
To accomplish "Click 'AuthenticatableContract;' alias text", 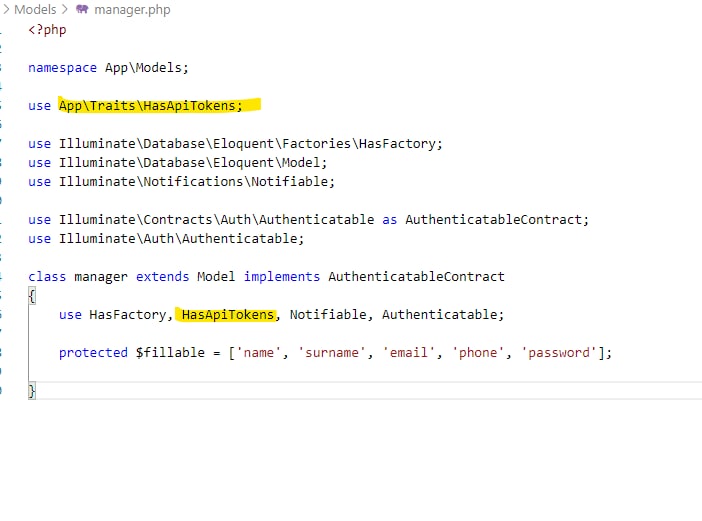I will pyautogui.click(x=497, y=220).
